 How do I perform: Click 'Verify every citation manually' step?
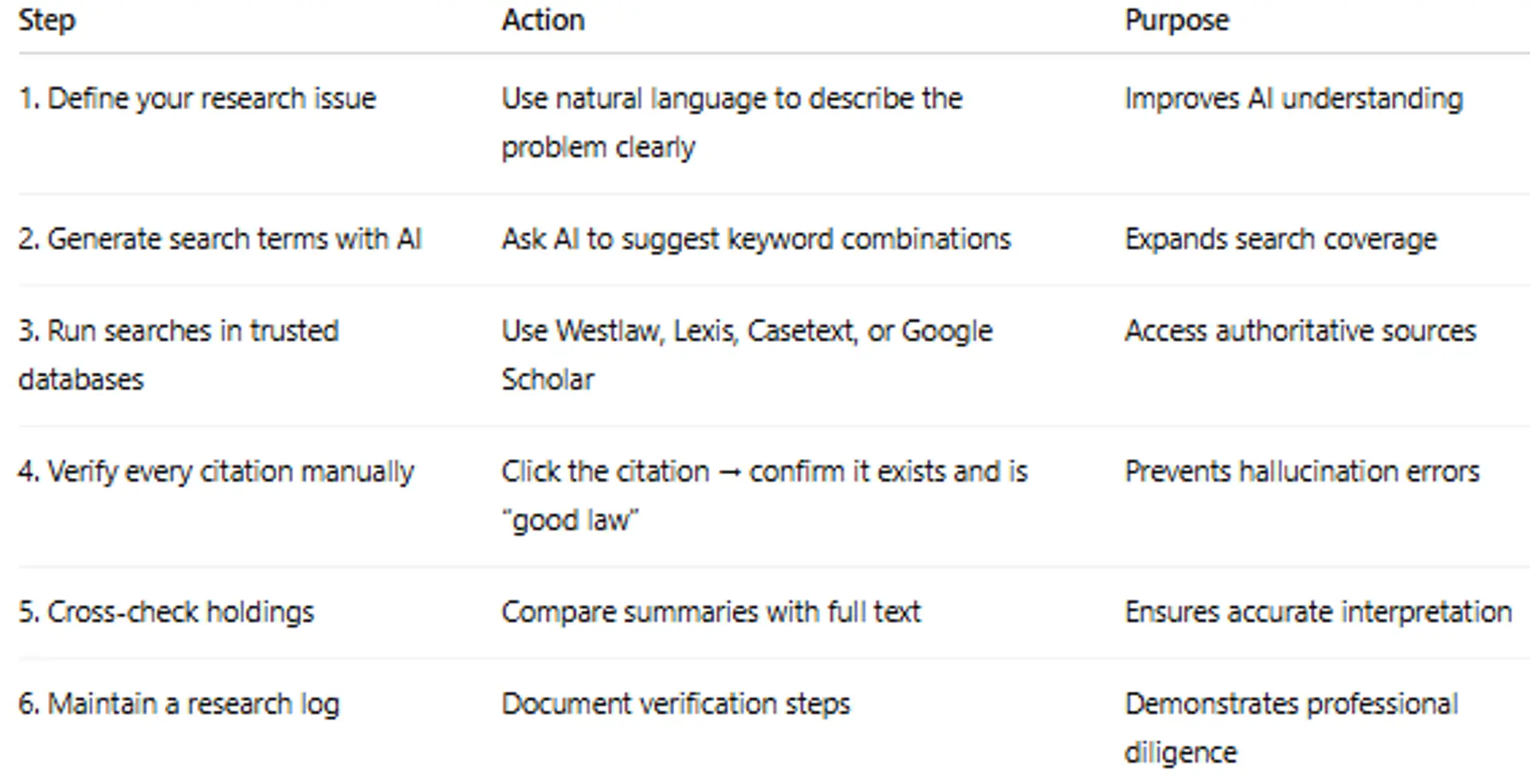click(x=216, y=472)
